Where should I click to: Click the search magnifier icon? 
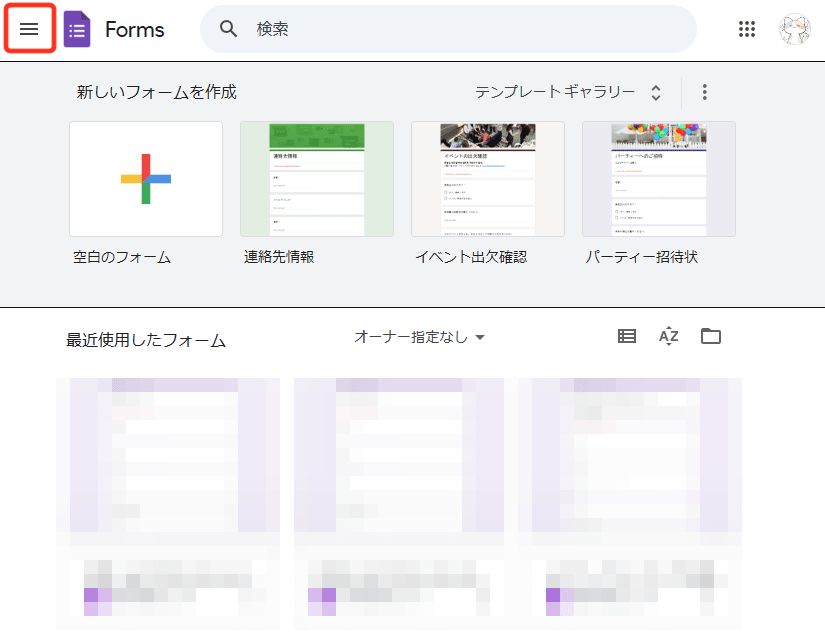pyautogui.click(x=228, y=29)
